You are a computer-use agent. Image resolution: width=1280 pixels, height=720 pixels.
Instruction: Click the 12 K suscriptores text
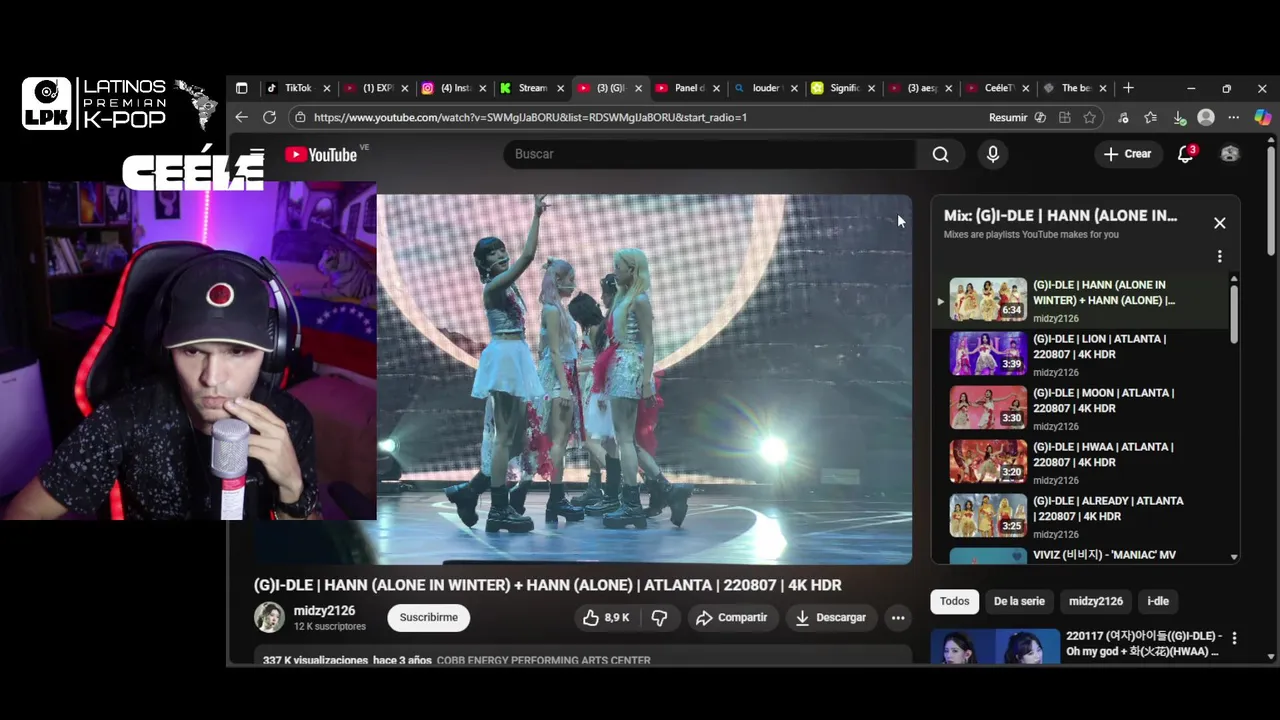(x=330, y=627)
